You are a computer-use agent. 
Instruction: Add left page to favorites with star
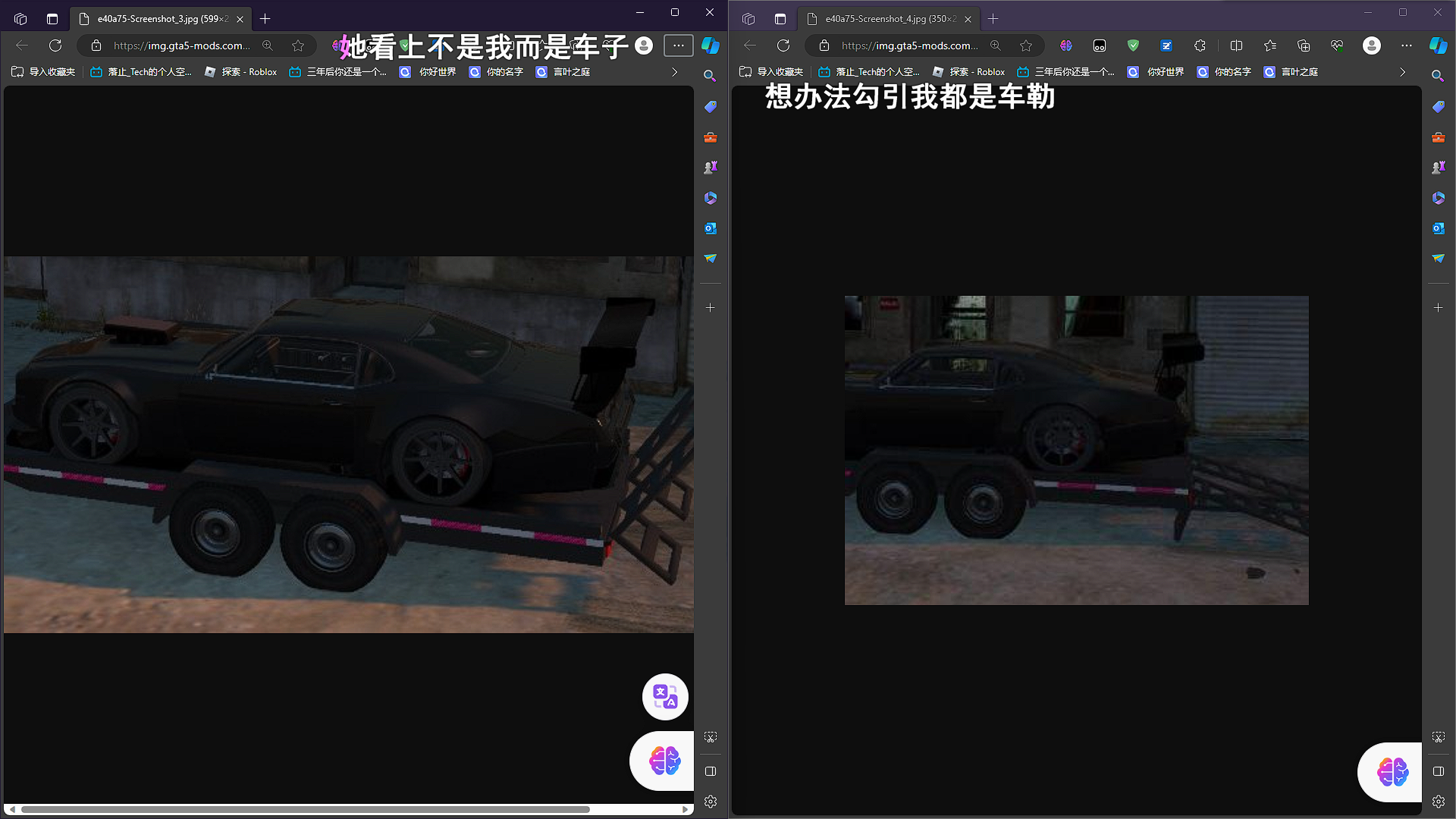[298, 45]
